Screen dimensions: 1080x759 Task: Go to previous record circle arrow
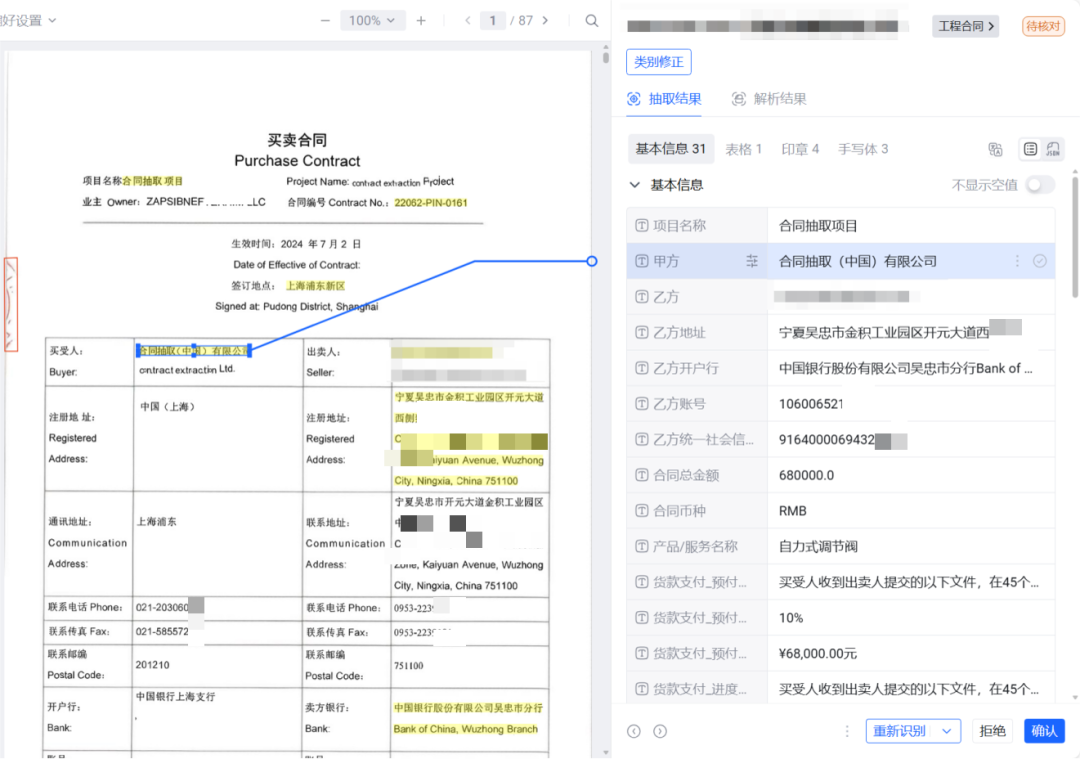coord(634,731)
